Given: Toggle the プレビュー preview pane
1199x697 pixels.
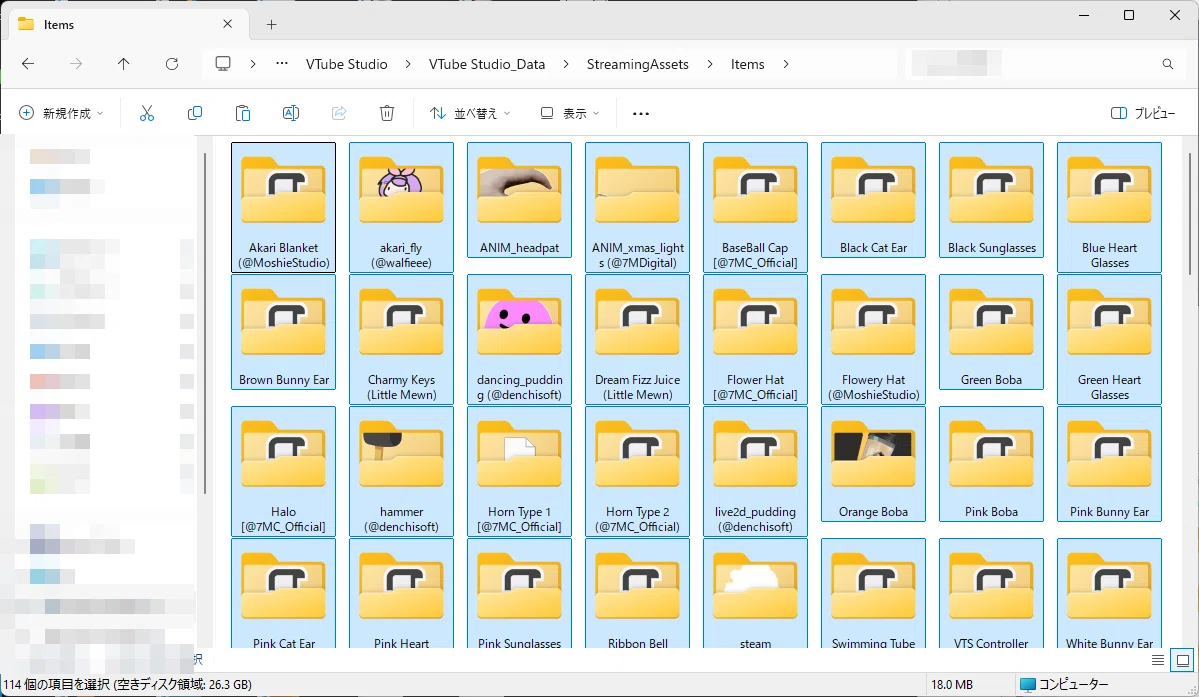Looking at the screenshot, I should [x=1143, y=113].
